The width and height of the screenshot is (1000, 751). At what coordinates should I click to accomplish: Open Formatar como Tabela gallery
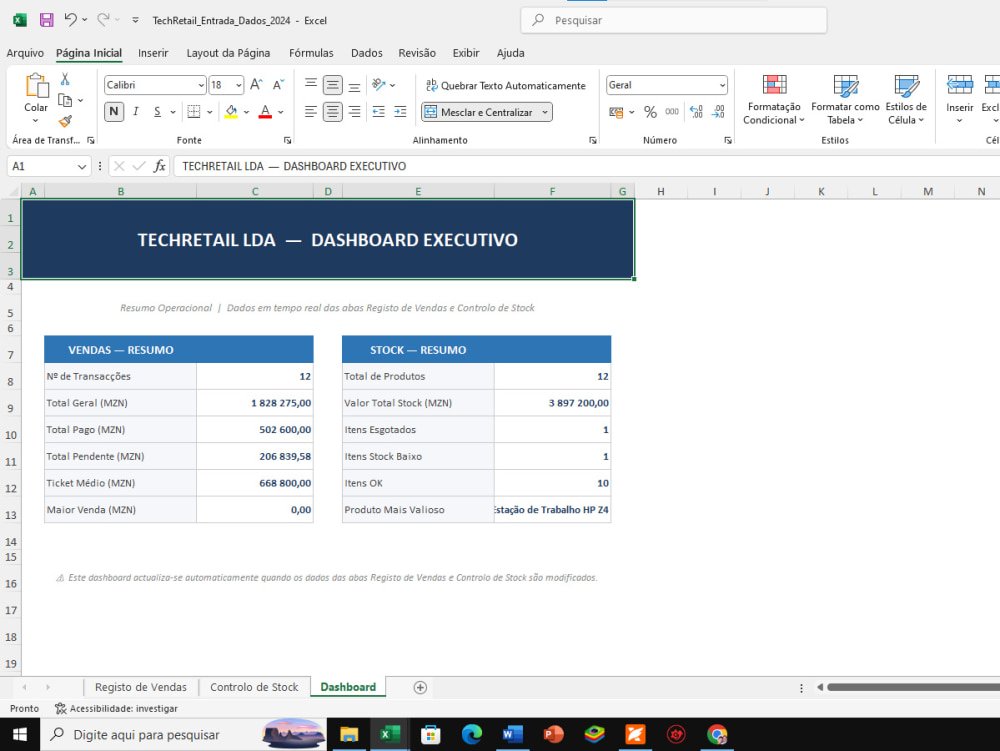(845, 99)
